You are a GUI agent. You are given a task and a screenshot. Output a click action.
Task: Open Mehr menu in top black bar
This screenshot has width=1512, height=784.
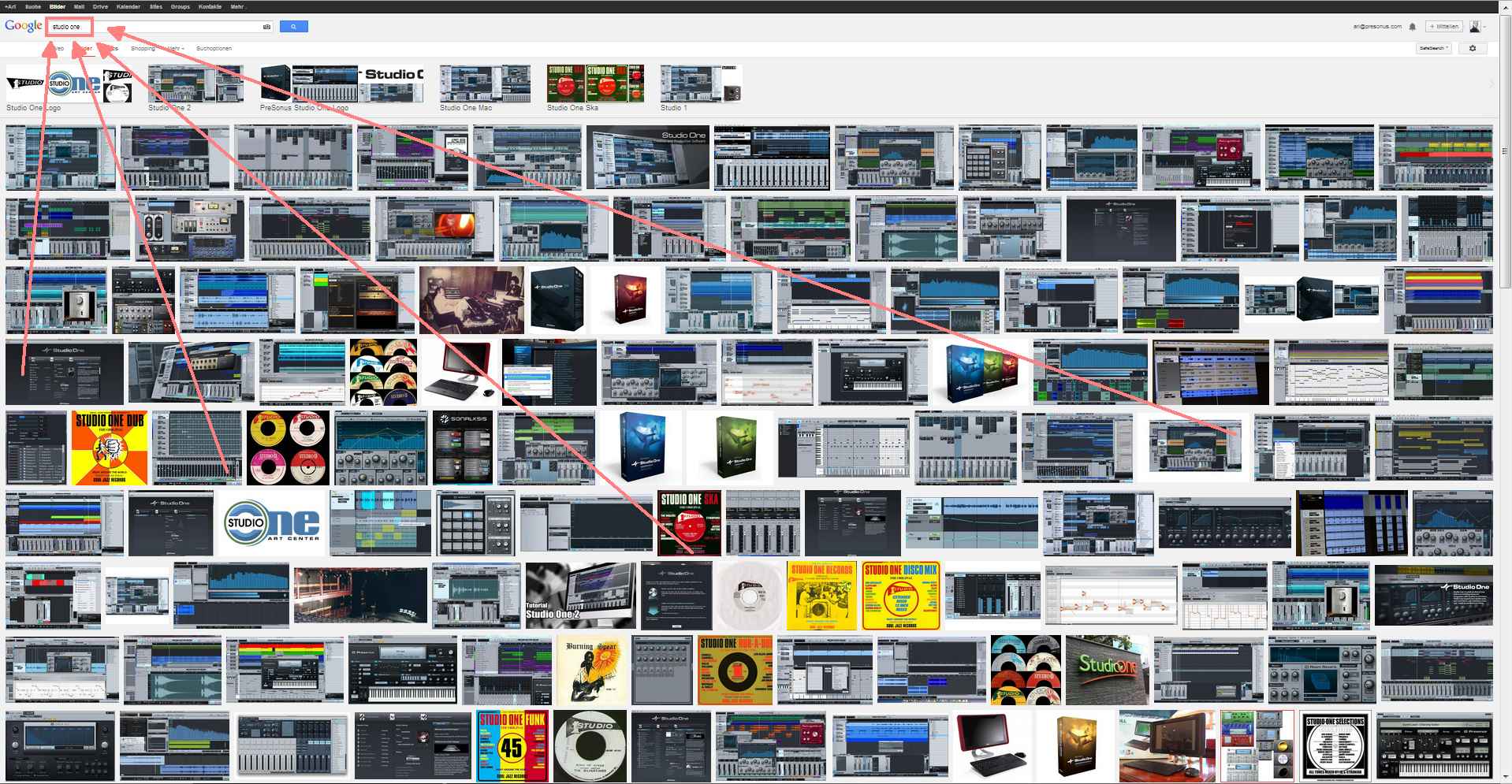click(x=237, y=6)
